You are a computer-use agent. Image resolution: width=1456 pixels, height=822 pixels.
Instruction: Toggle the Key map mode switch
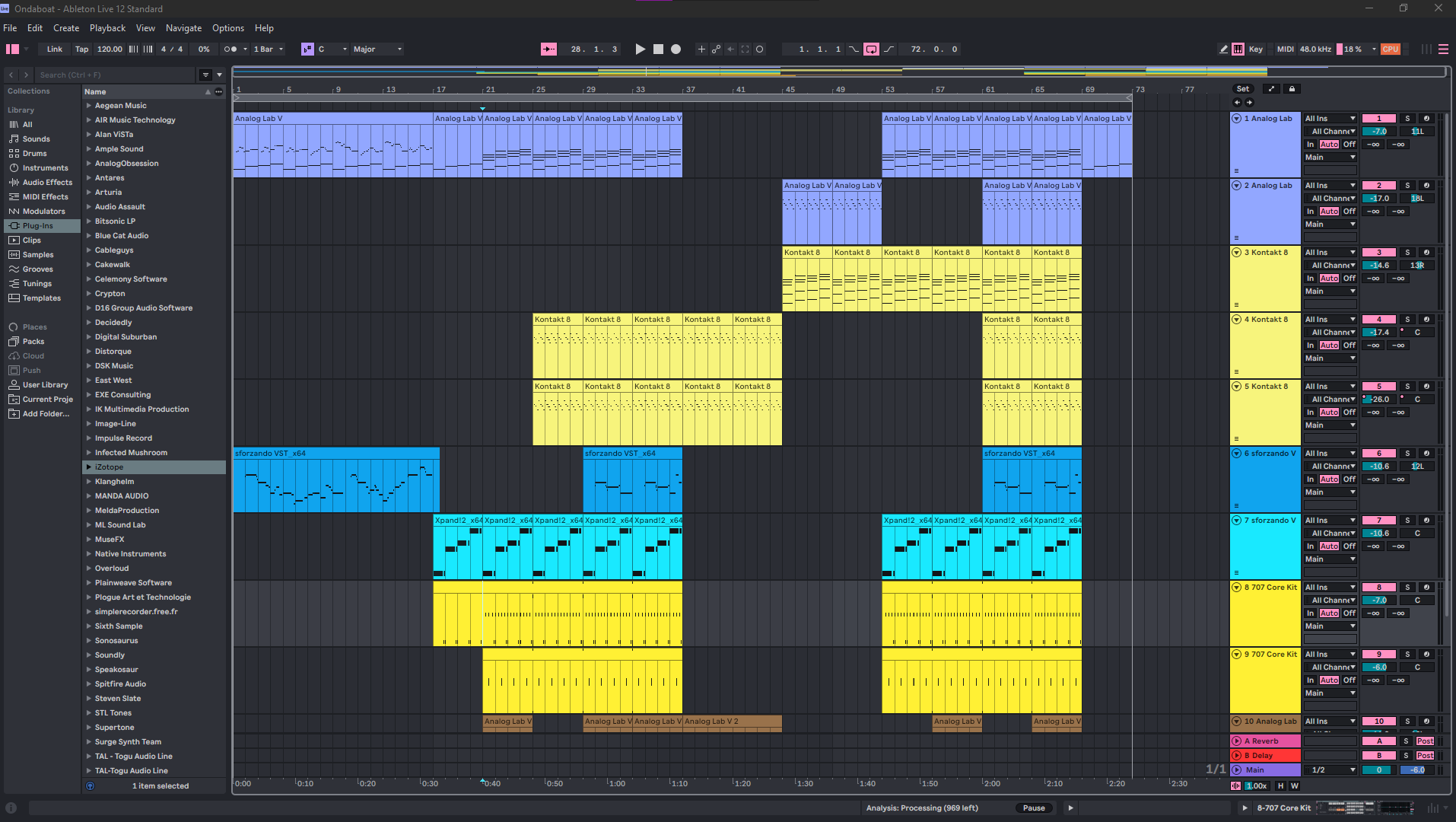tap(1255, 49)
